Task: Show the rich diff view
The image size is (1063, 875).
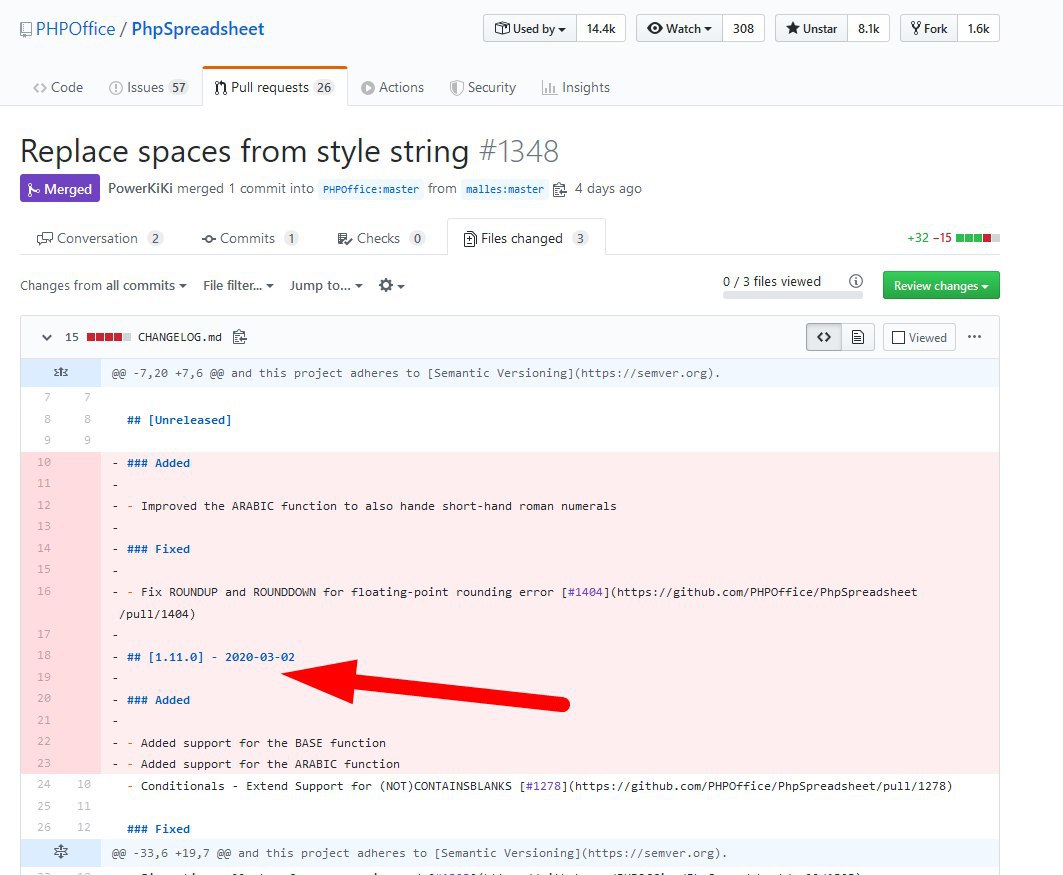Action: click(x=858, y=337)
